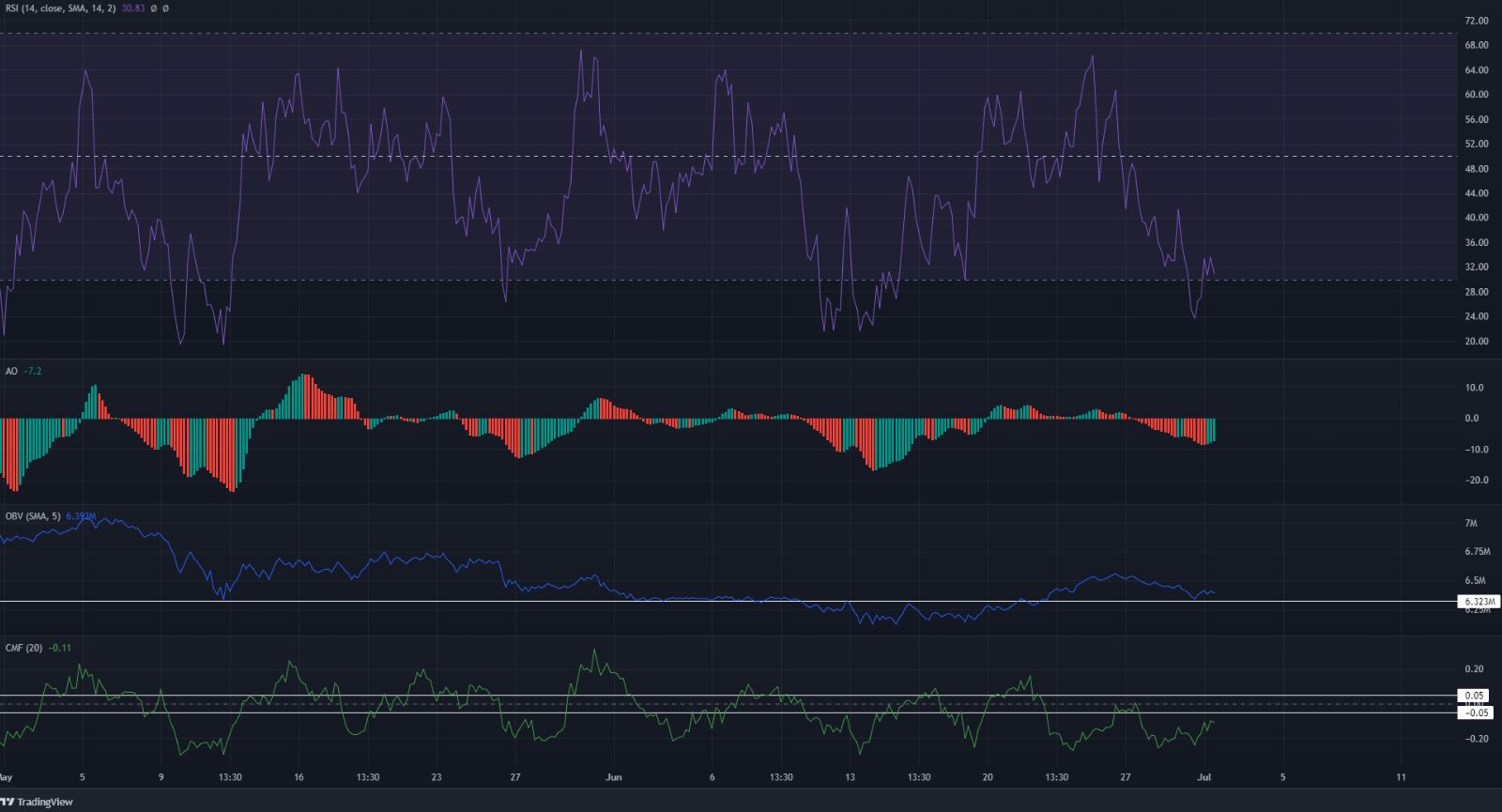Click the Jul label on time axis

pyautogui.click(x=1204, y=777)
